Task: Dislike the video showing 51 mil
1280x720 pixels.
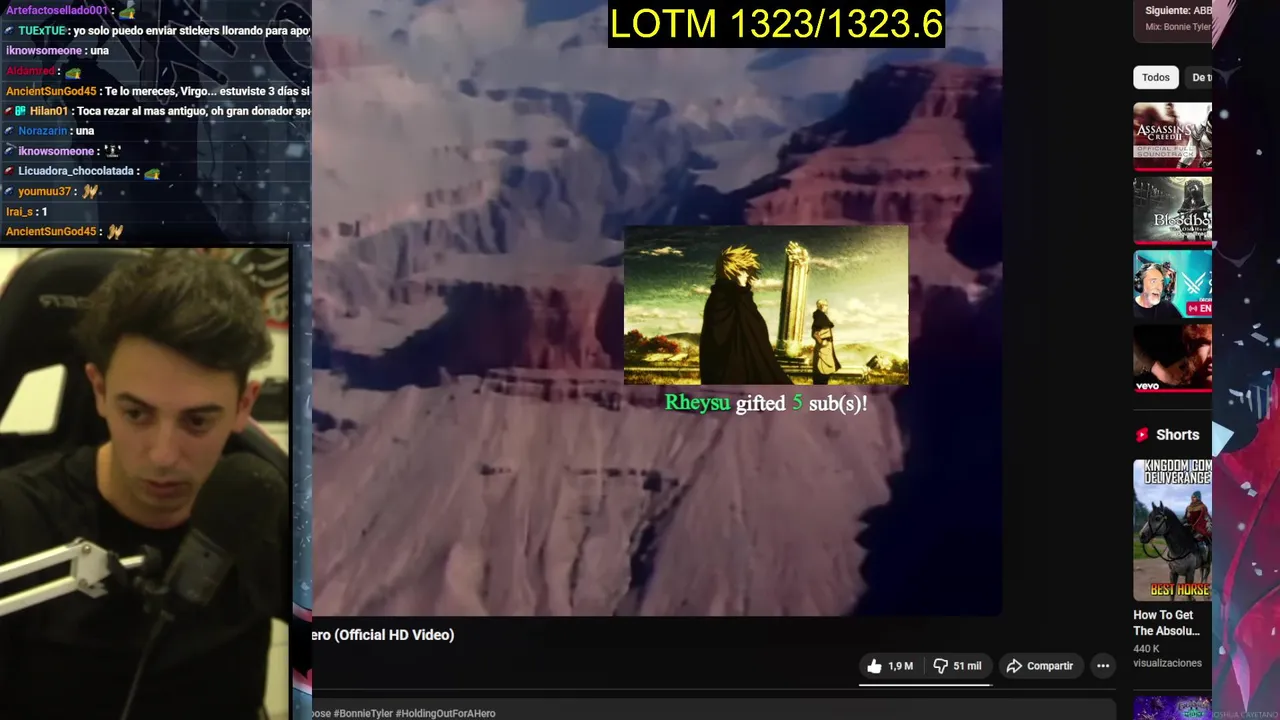Action: (x=957, y=666)
